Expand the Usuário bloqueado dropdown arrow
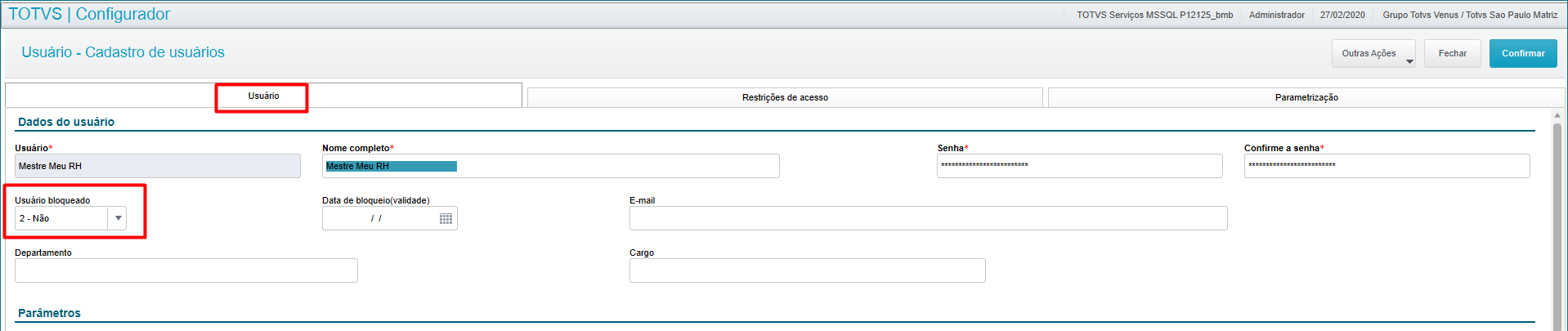The width and height of the screenshot is (1568, 331). point(118,218)
